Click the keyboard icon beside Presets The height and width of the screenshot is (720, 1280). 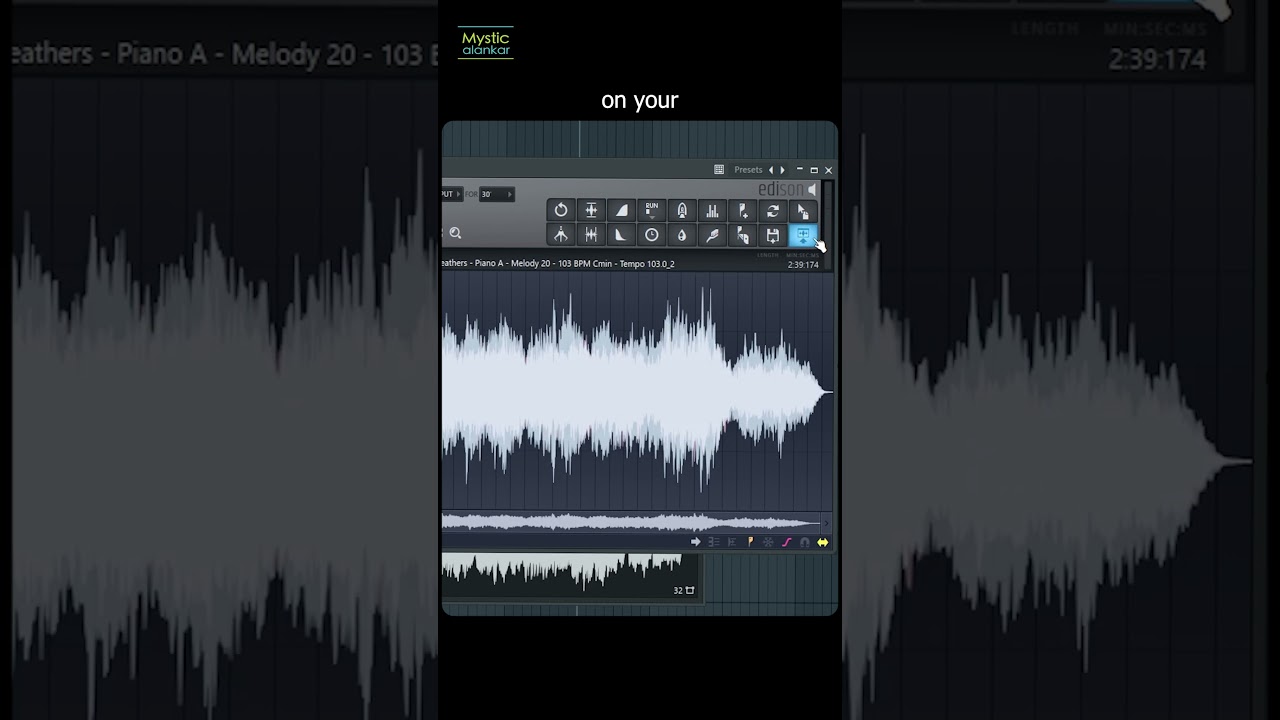pos(719,170)
